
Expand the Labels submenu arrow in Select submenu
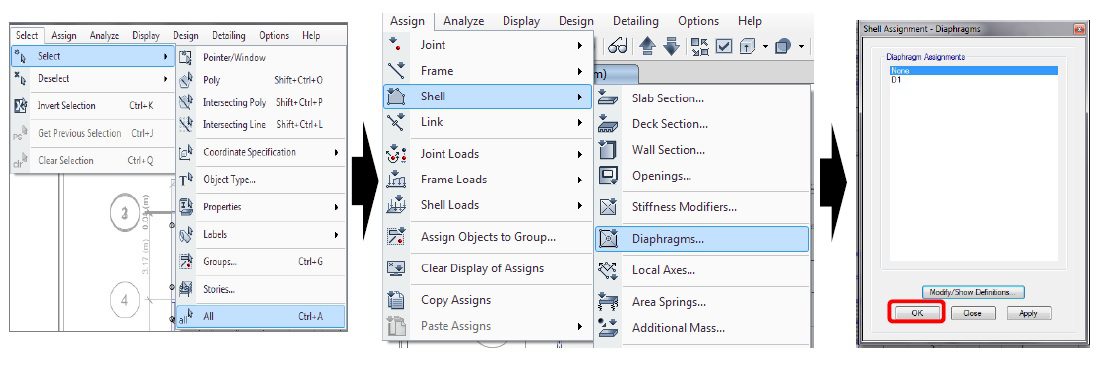click(x=336, y=235)
